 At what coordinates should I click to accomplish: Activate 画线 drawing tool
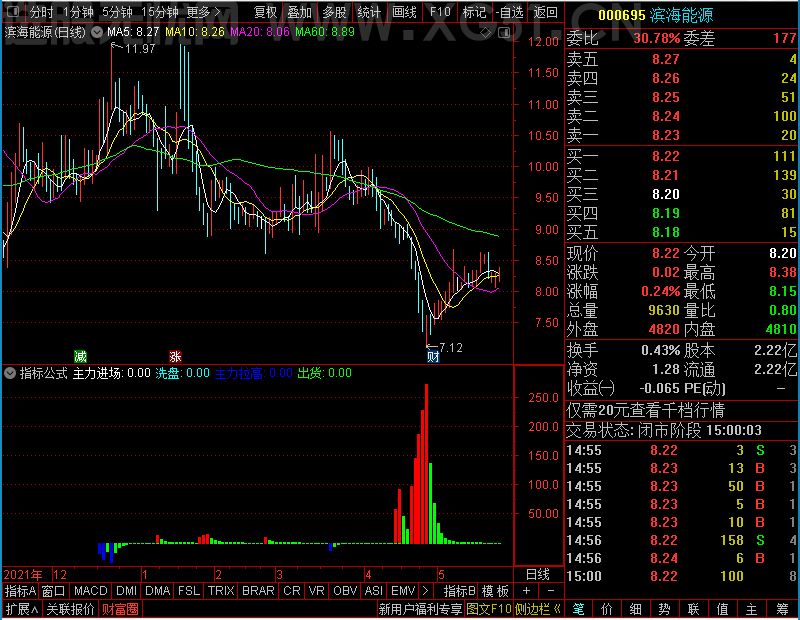click(x=404, y=12)
